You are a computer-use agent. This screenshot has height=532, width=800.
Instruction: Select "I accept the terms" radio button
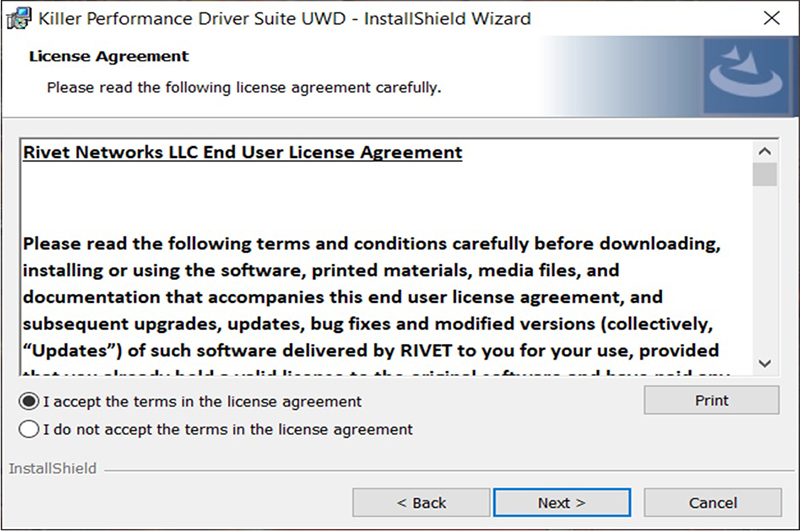coord(29,401)
